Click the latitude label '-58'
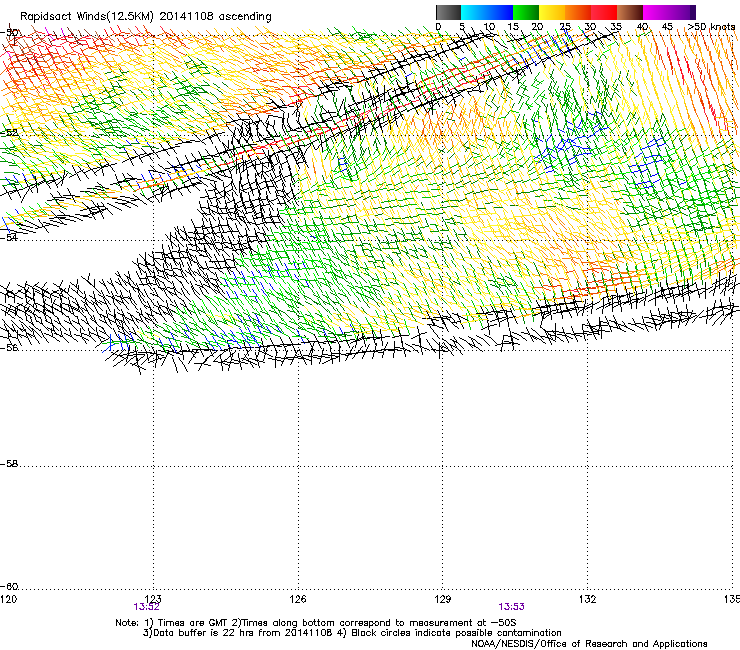Image resolution: width=740 pixels, height=650 pixels. tap(9, 464)
